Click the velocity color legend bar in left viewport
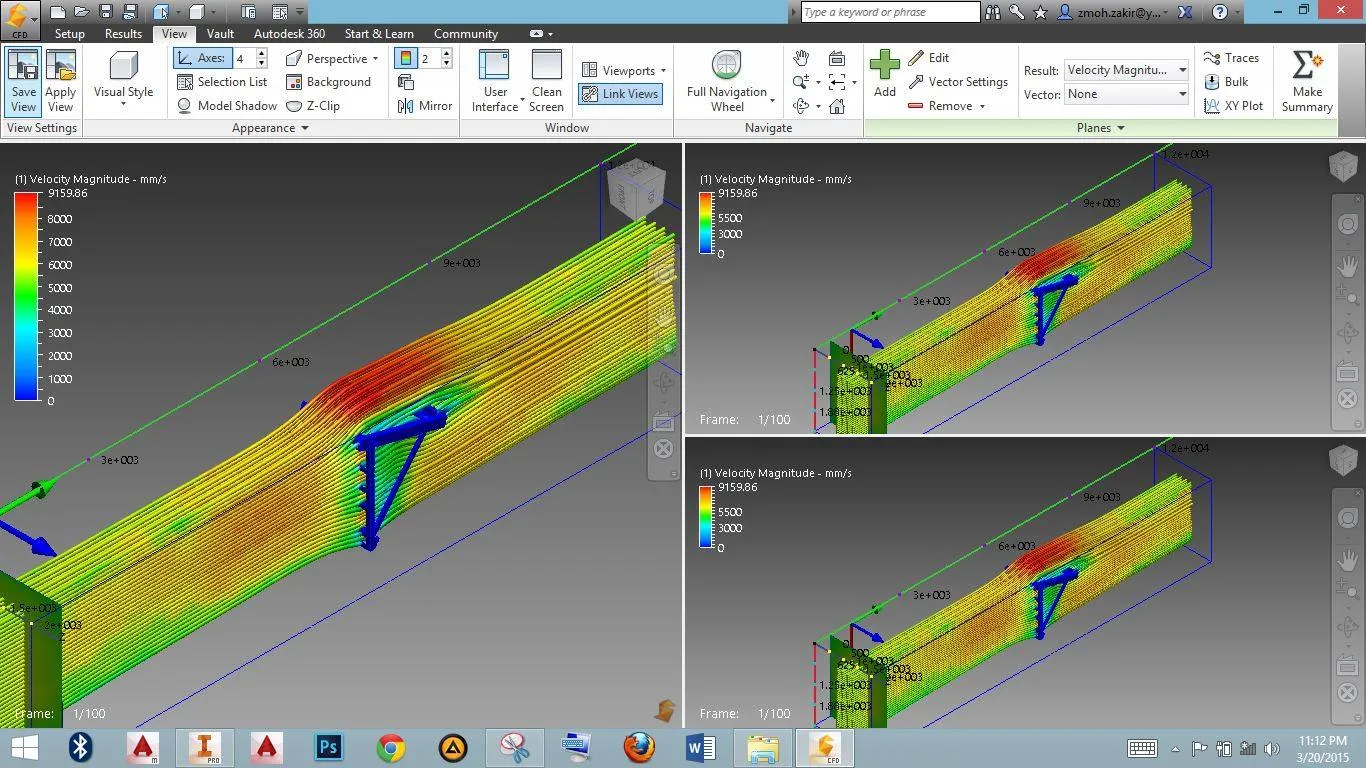The width and height of the screenshot is (1366, 768). coord(26,297)
